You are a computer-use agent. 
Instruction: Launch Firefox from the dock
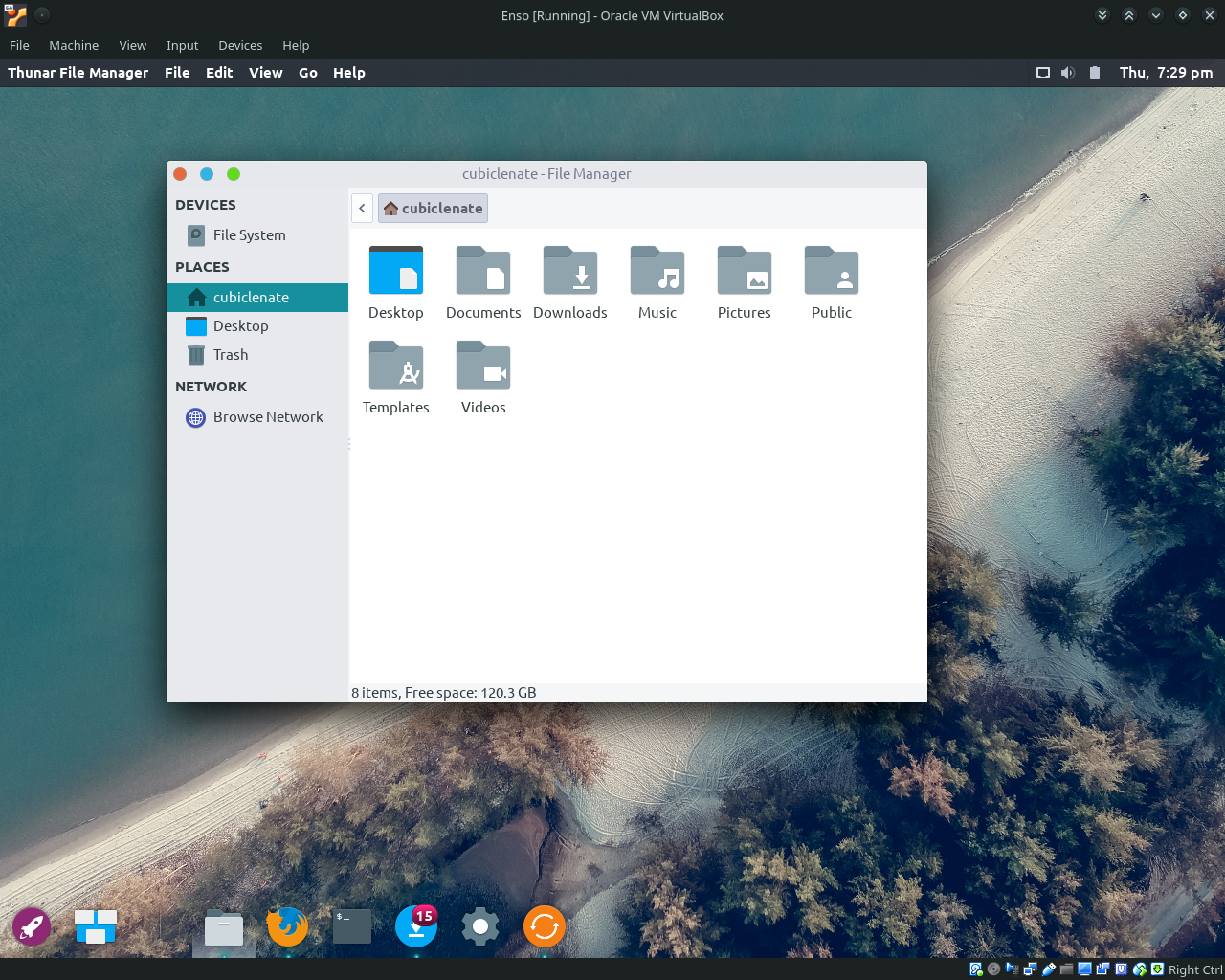pyautogui.click(x=287, y=925)
